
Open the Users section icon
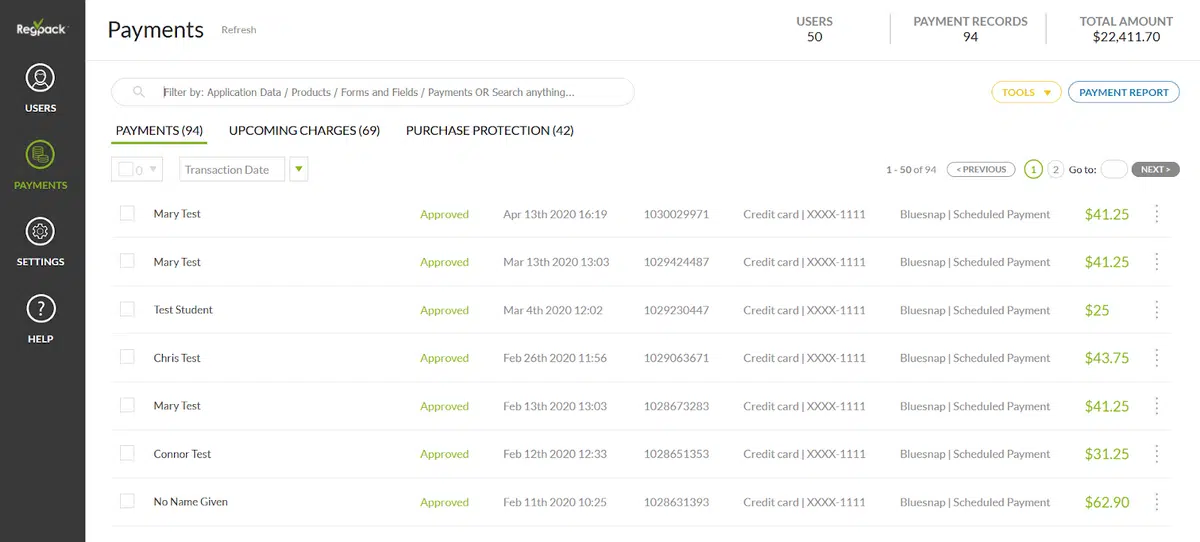[x=40, y=78]
